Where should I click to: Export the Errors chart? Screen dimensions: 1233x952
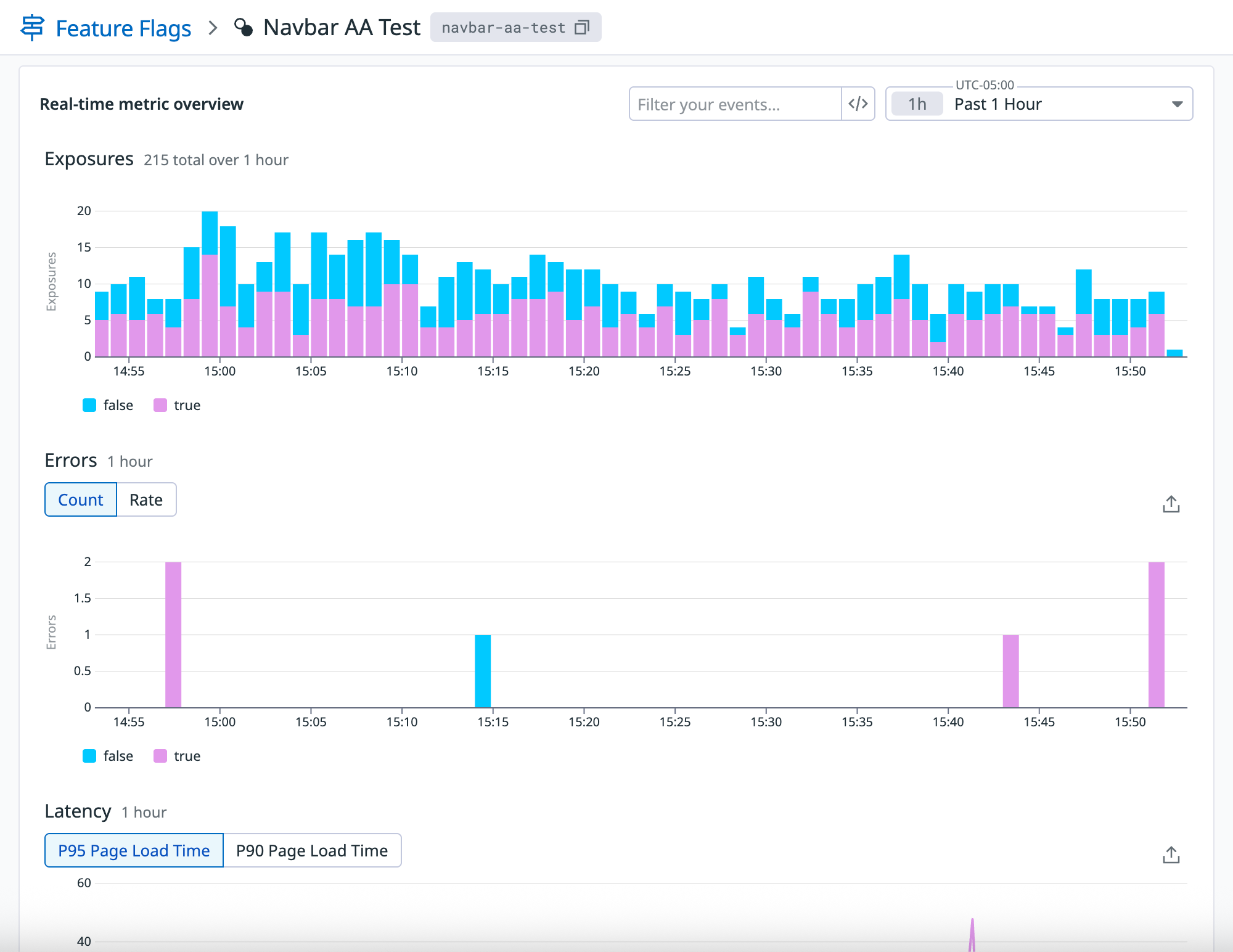(x=1171, y=504)
